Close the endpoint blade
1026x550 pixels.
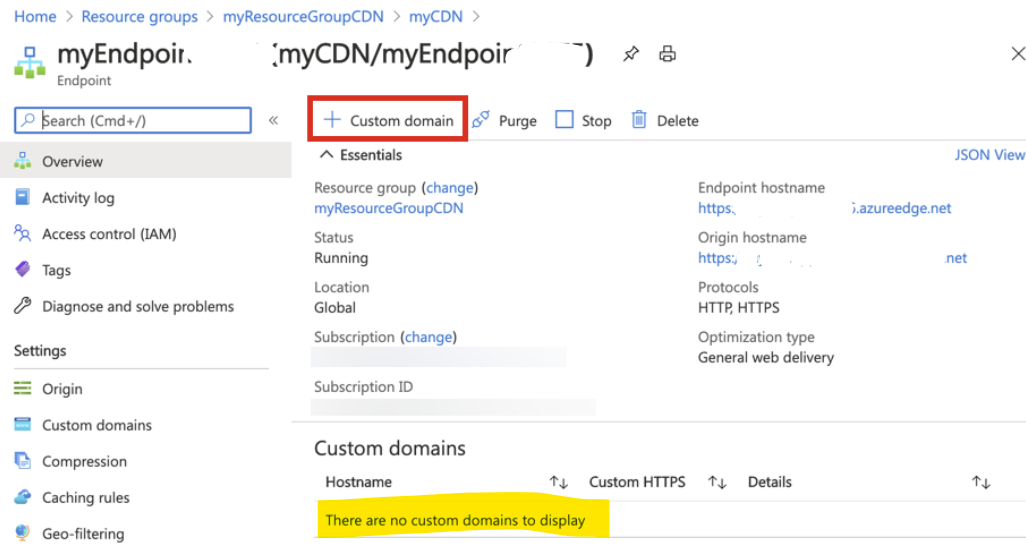[x=1017, y=54]
